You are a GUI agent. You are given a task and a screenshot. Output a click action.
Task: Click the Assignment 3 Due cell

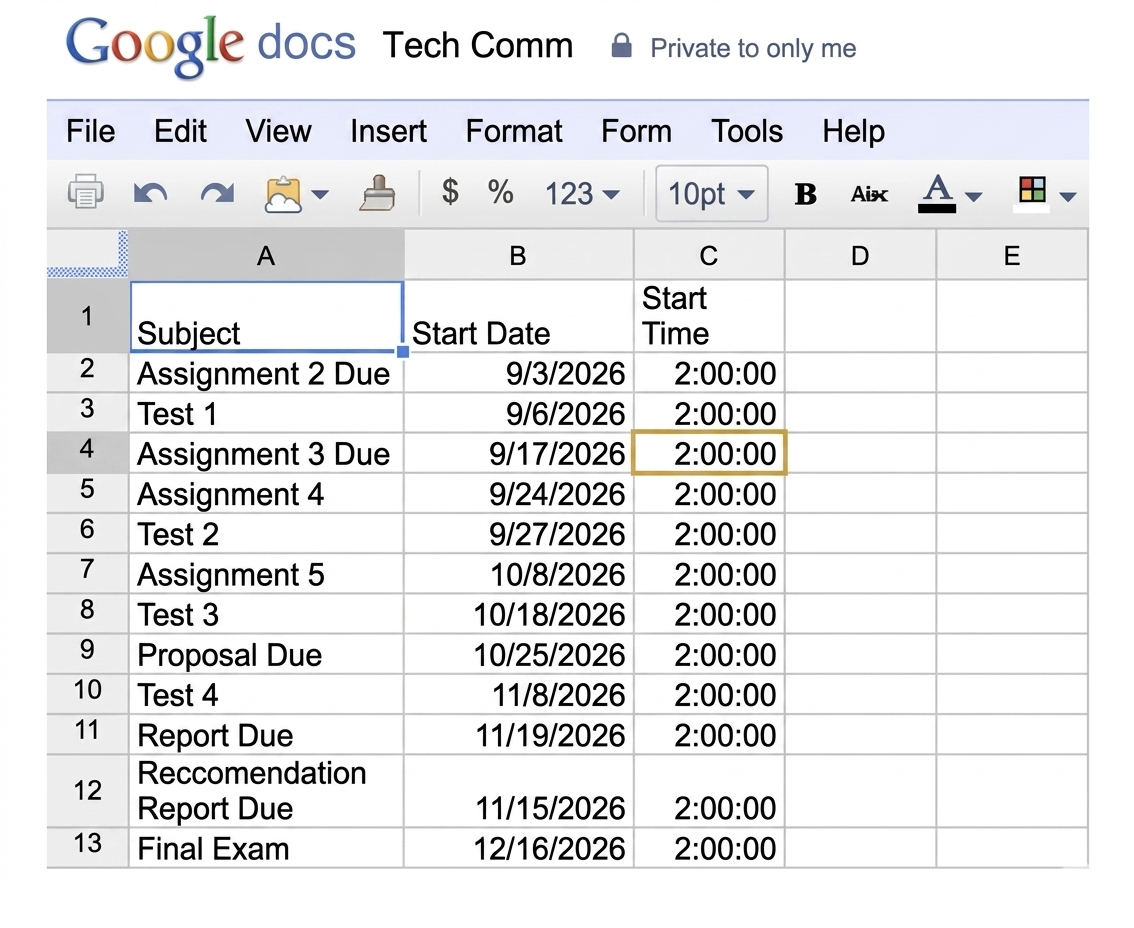click(266, 454)
